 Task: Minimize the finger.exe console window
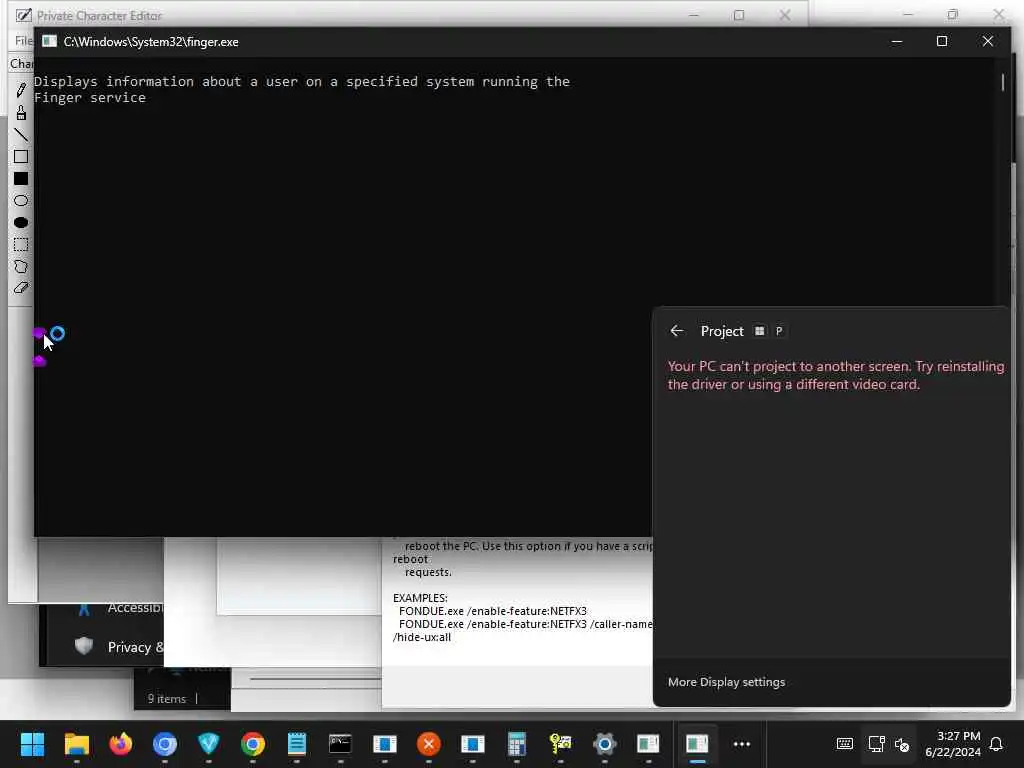[x=897, y=42]
